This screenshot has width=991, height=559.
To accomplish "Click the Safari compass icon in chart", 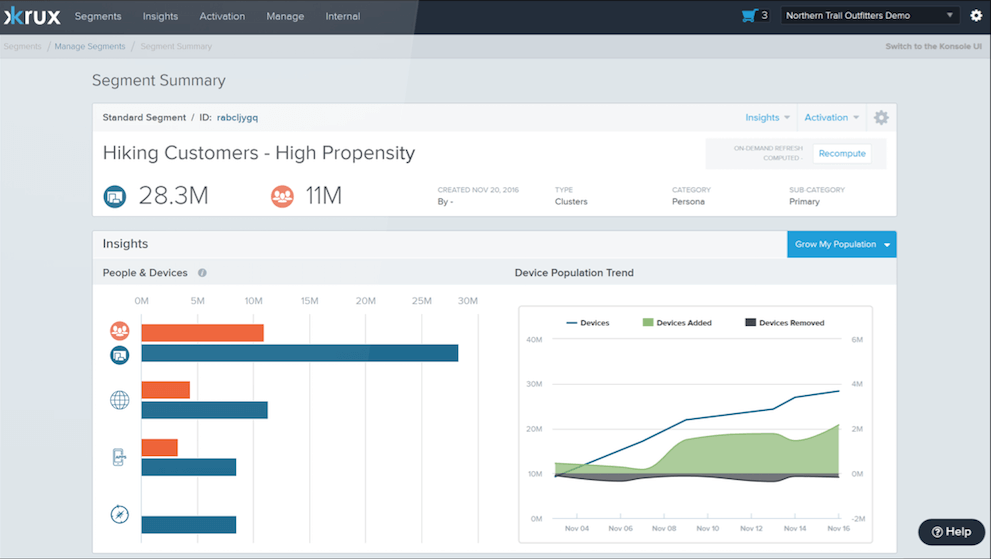I will click(119, 515).
